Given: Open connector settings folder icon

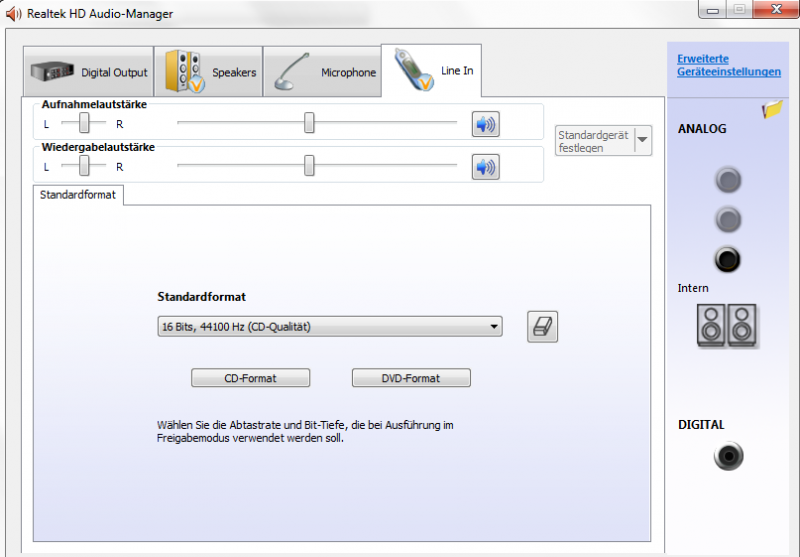Looking at the screenshot, I should [772, 109].
